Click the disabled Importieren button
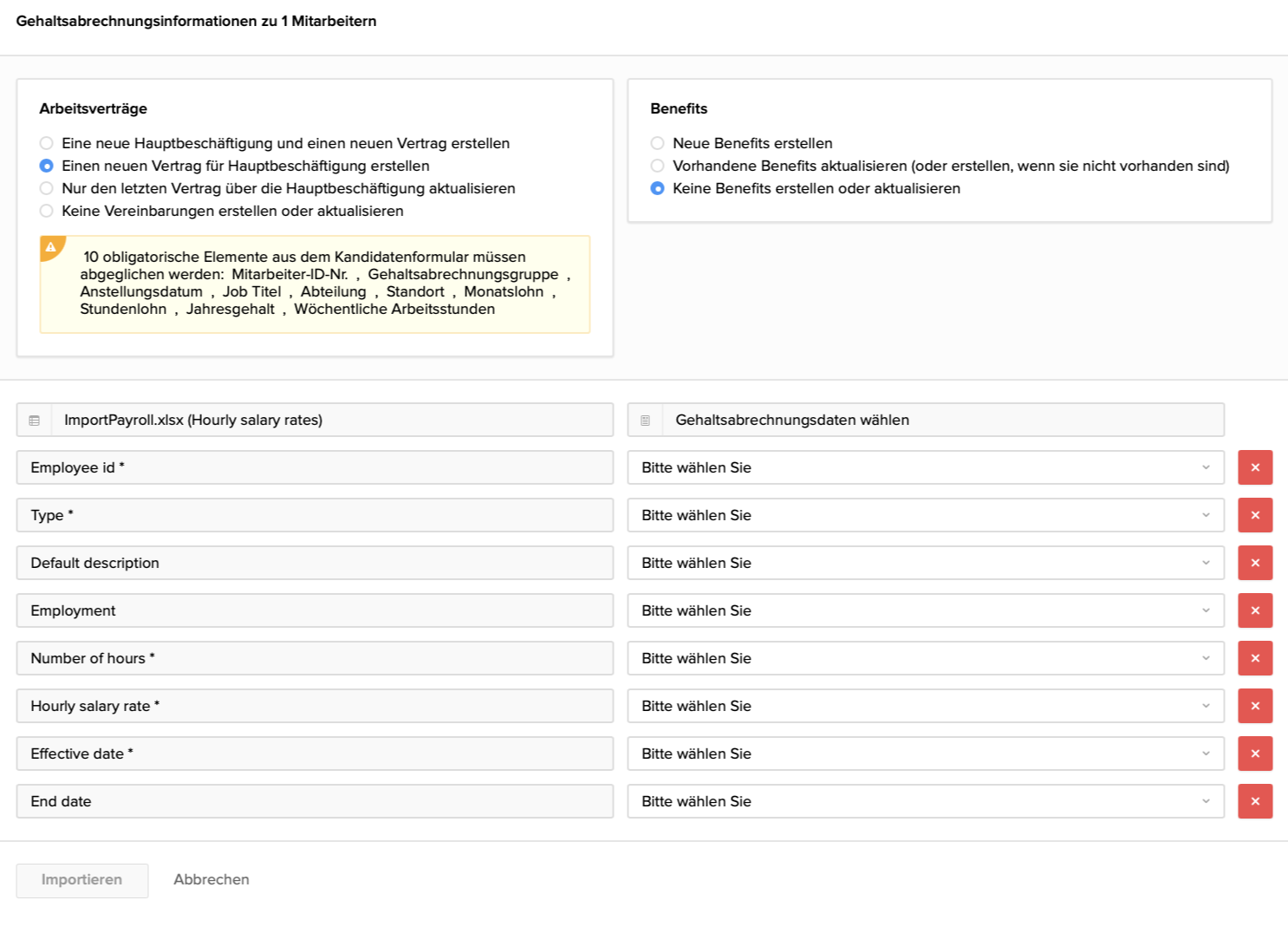The height and width of the screenshot is (933, 1288). click(82, 880)
